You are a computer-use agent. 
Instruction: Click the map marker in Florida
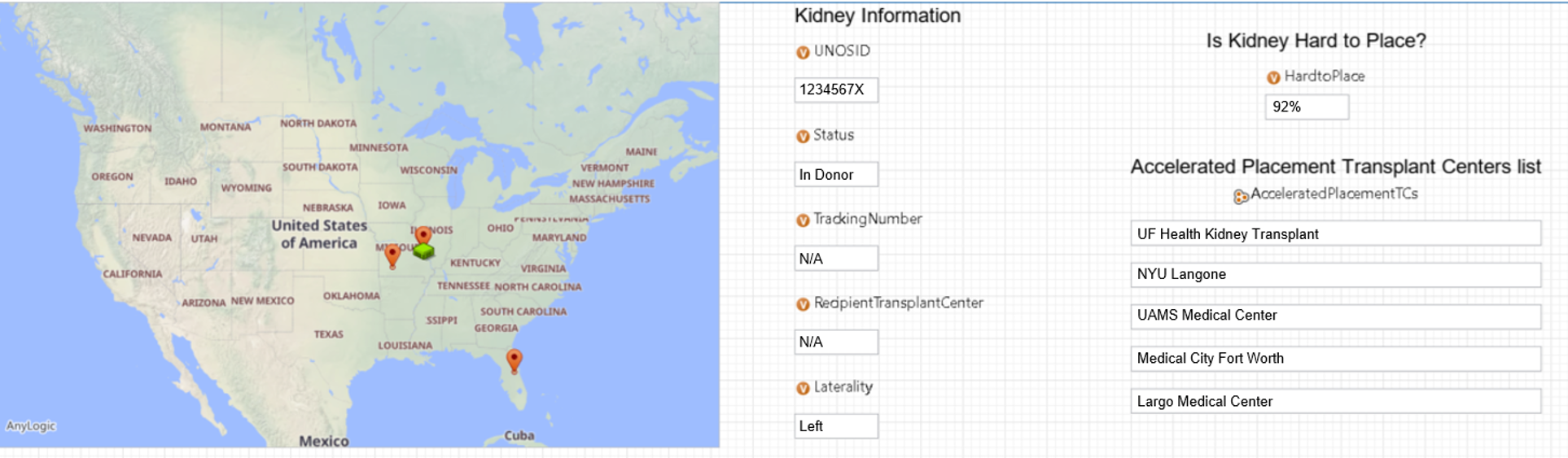[x=514, y=360]
